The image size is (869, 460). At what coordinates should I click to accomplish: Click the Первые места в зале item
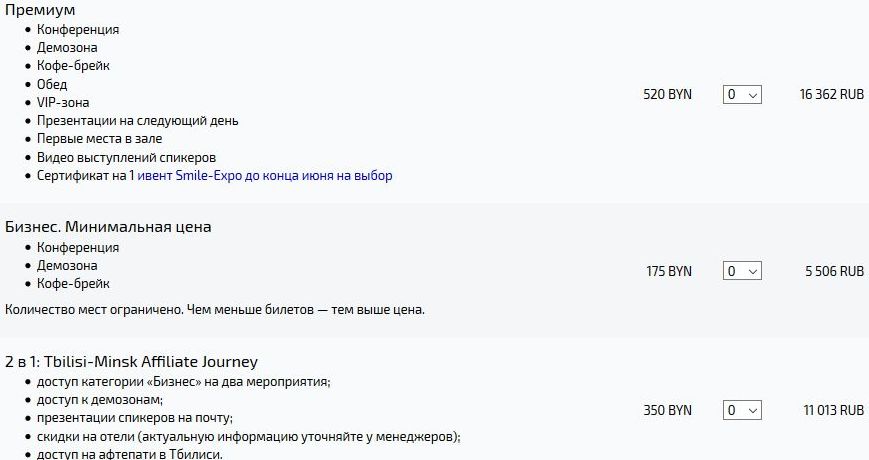coord(100,139)
